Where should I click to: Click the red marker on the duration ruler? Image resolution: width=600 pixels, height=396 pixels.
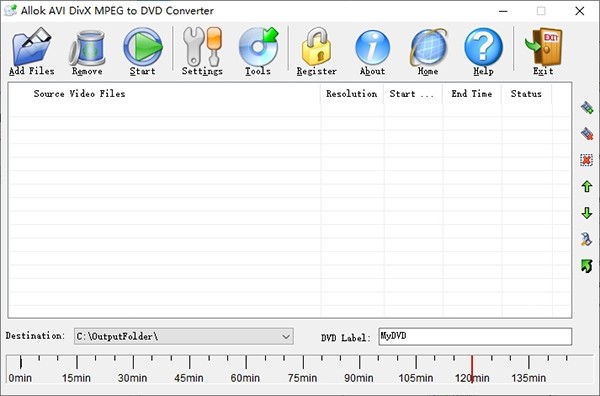(472, 368)
